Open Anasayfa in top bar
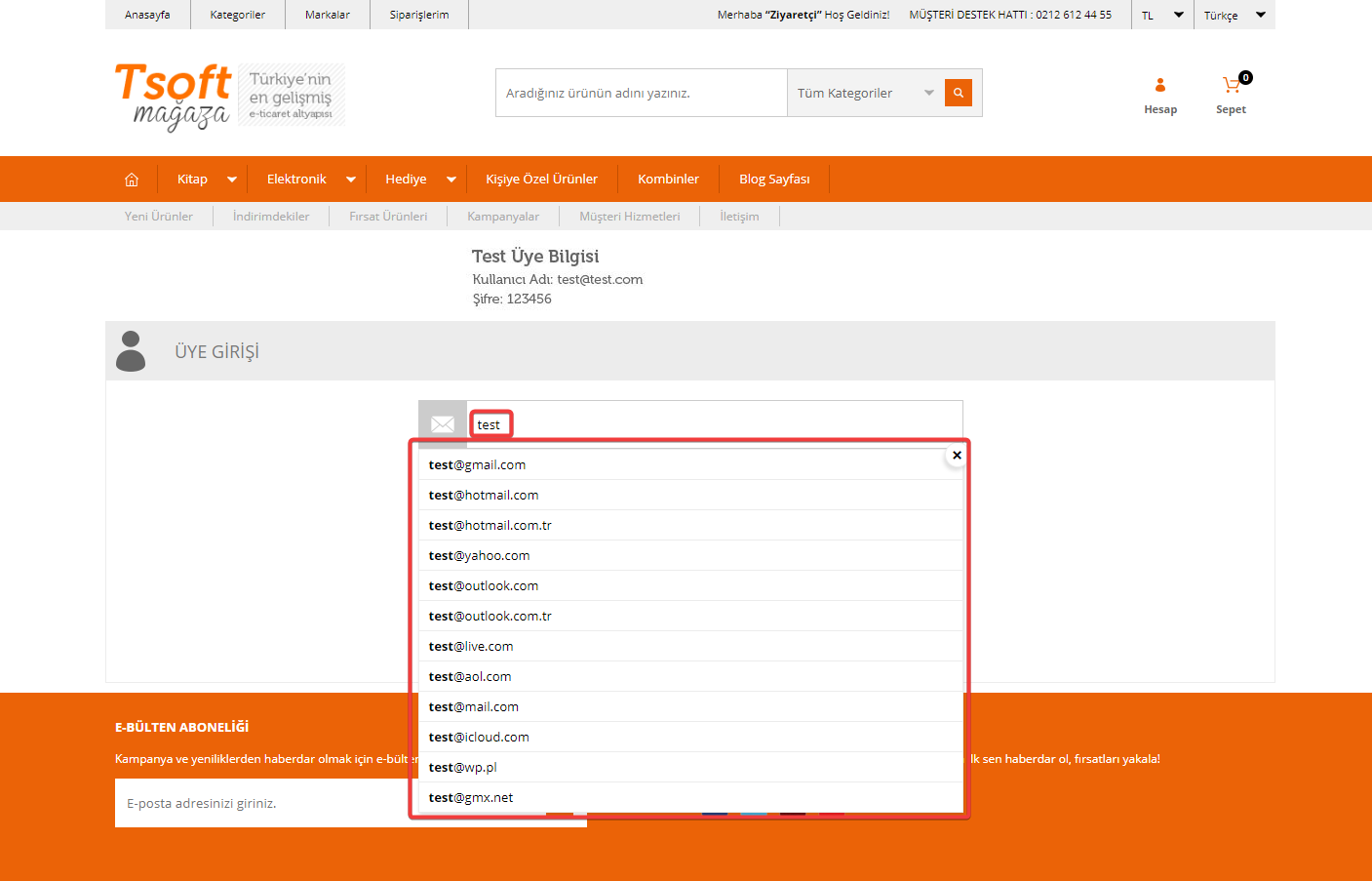The width and height of the screenshot is (1372, 881). [147, 15]
